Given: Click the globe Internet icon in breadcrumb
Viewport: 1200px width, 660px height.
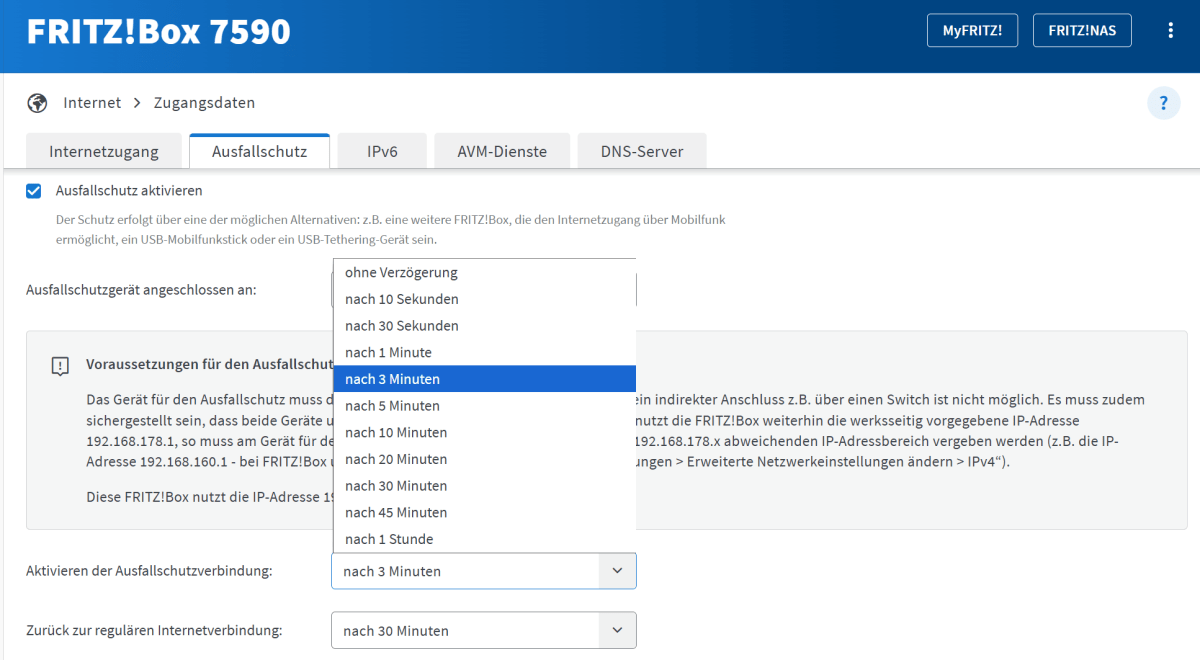Looking at the screenshot, I should 38,103.
